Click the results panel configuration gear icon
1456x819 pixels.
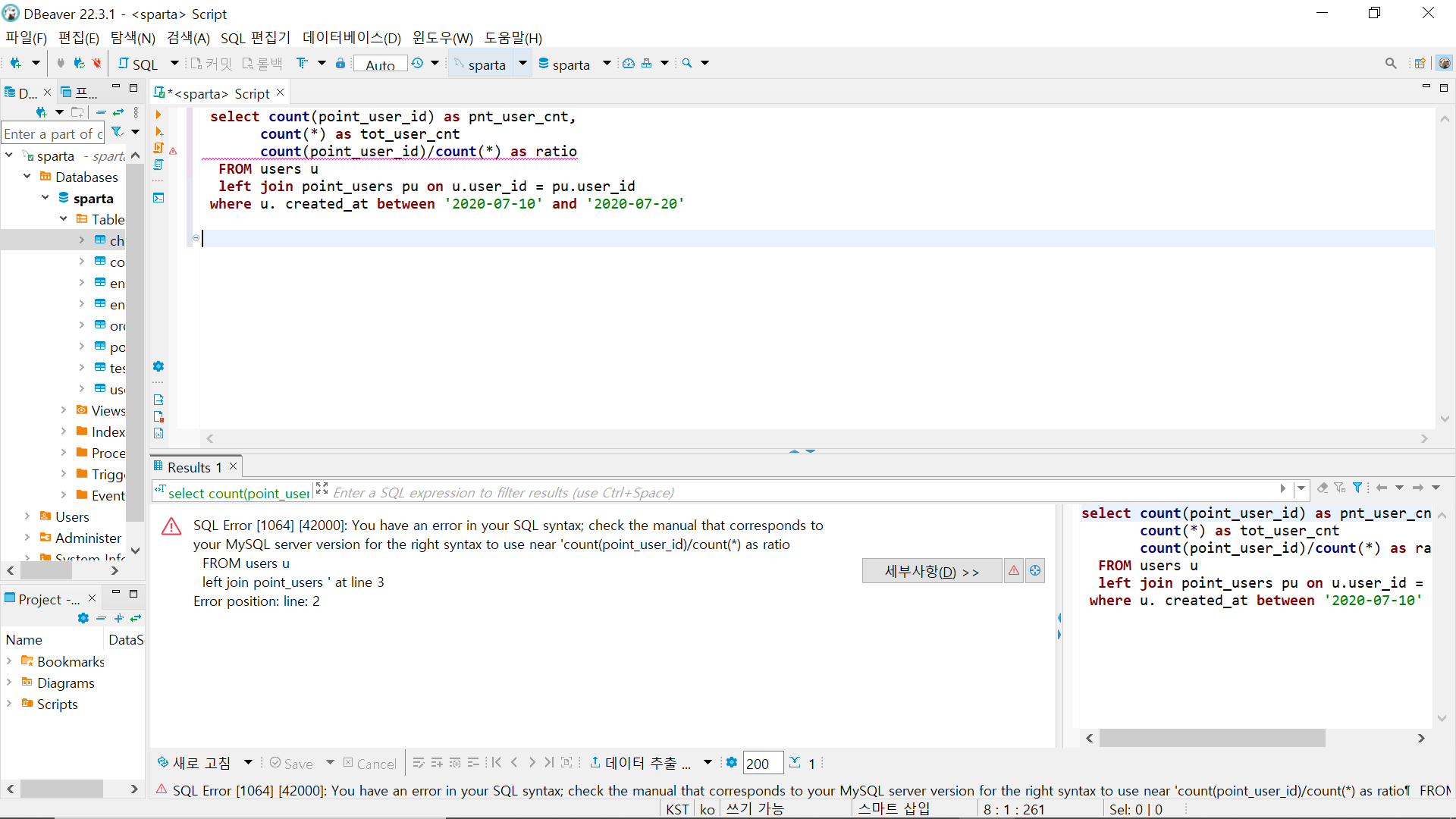(x=731, y=763)
